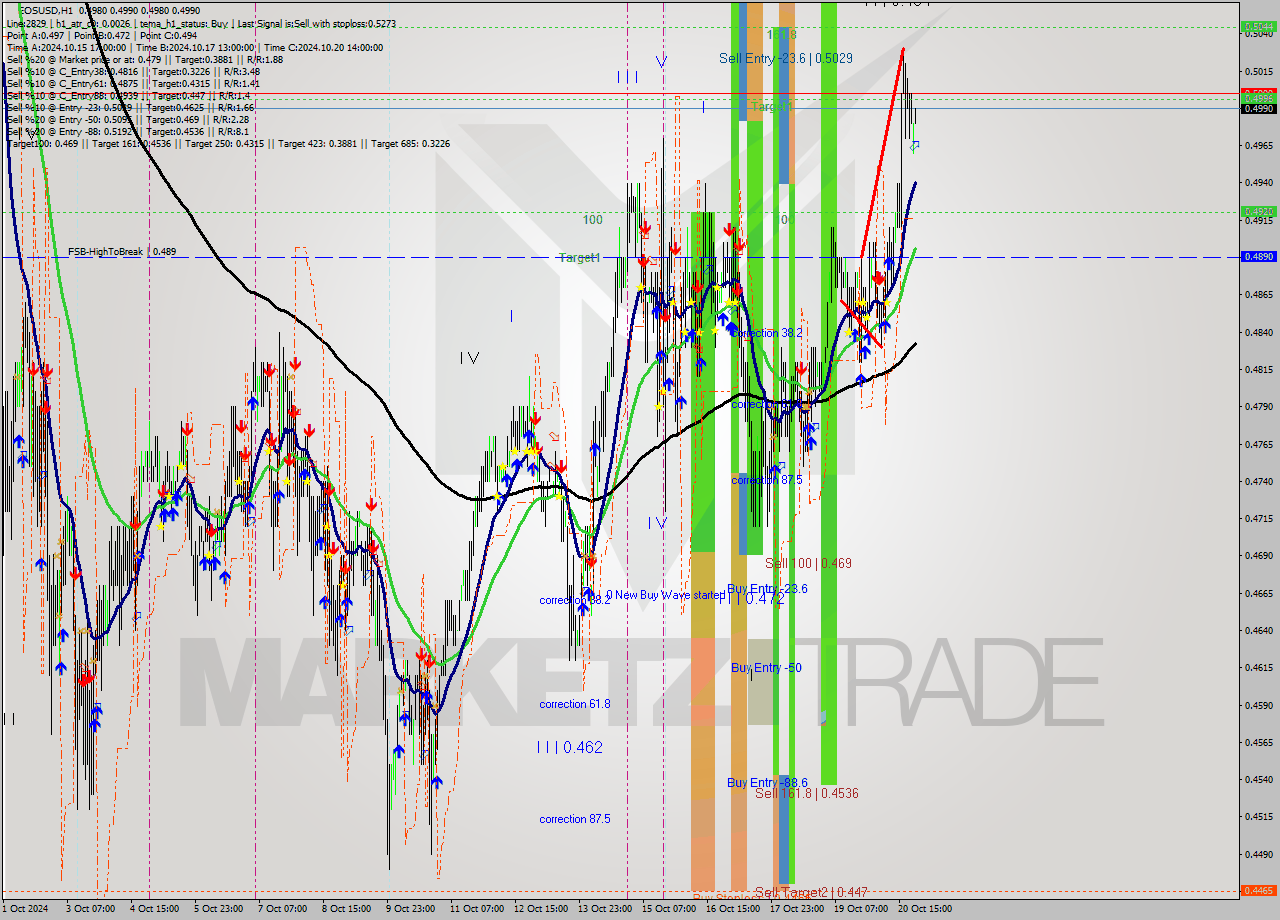Click the '4 Oct 15:00' date label

pyautogui.click(x=155, y=909)
